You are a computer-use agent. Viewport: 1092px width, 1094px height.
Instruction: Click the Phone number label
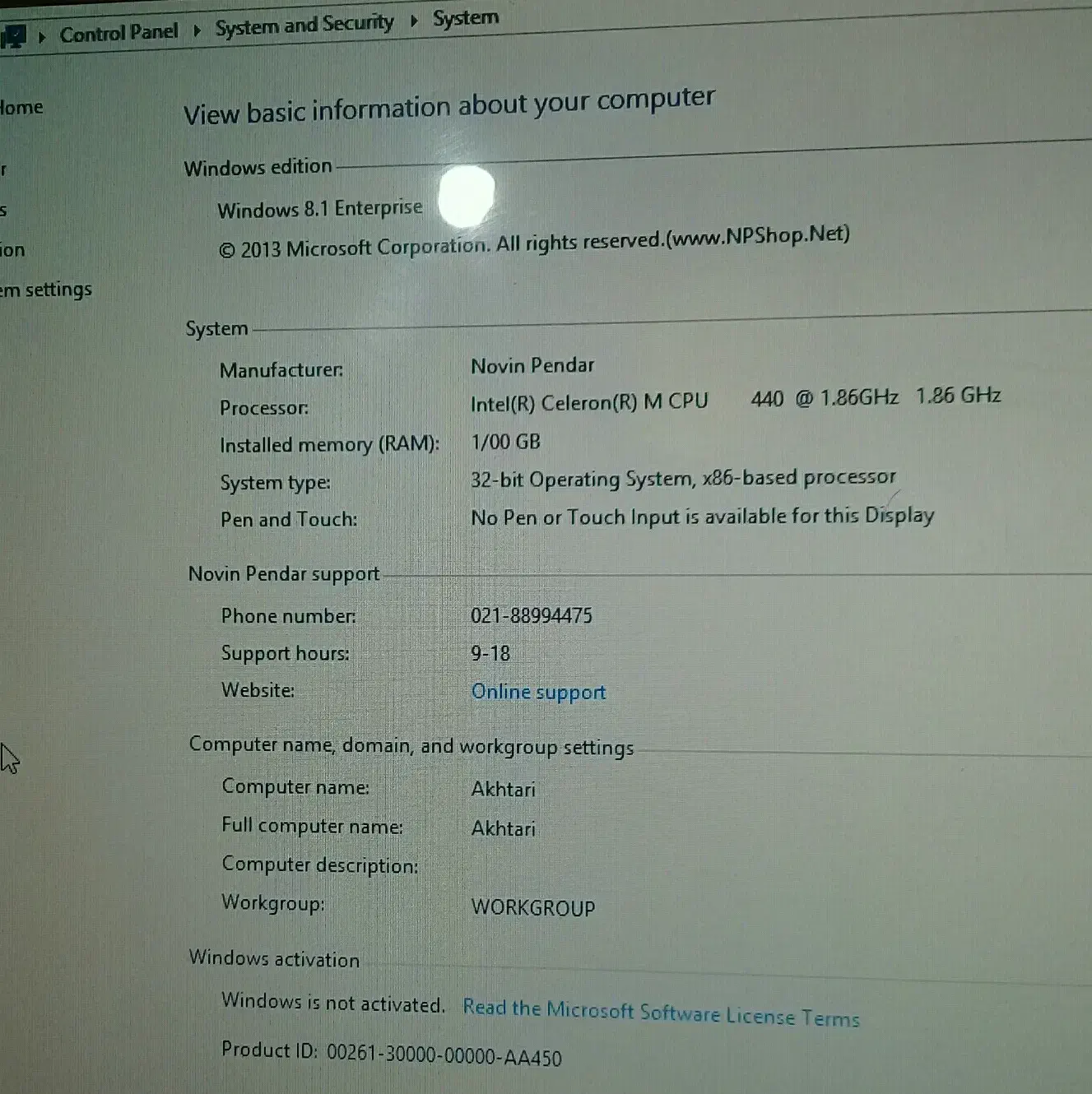tap(288, 616)
